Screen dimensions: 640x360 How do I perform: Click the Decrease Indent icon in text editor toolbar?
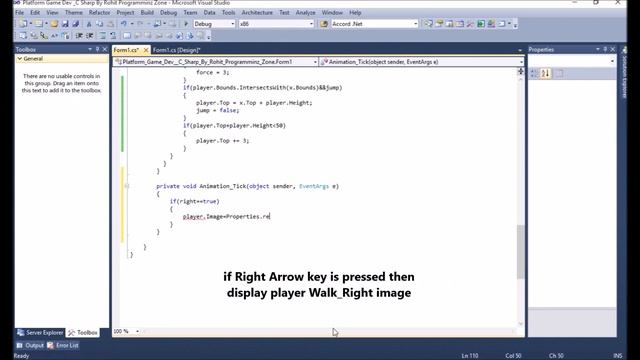pos(79,36)
